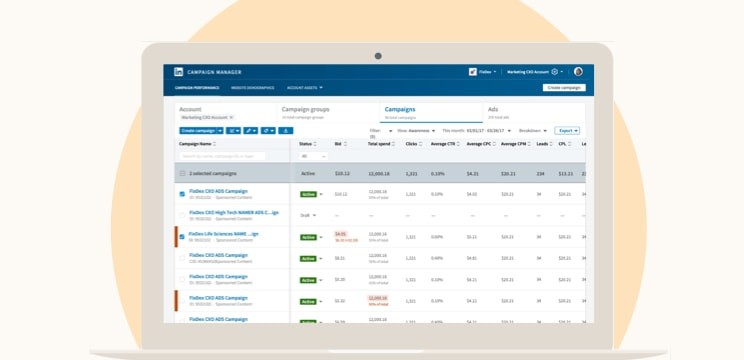Click the Marketing CXO Account name in header
This screenshot has height=360, width=744.
[x=528, y=72]
